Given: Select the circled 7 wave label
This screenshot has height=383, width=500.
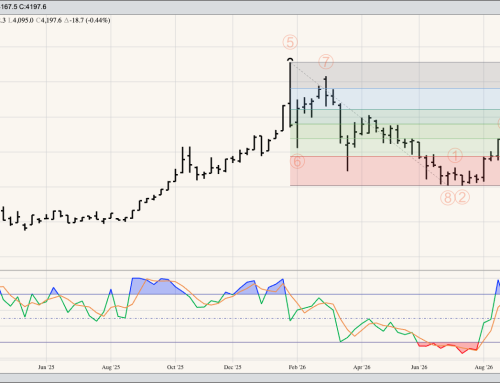Looking at the screenshot, I should pyautogui.click(x=326, y=62).
